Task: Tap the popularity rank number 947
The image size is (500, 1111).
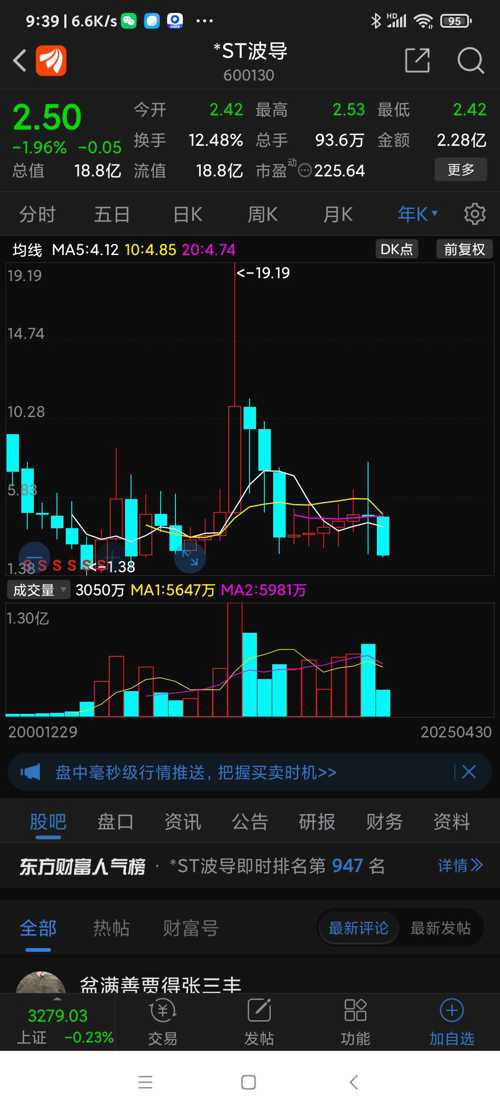Action: 347,865
